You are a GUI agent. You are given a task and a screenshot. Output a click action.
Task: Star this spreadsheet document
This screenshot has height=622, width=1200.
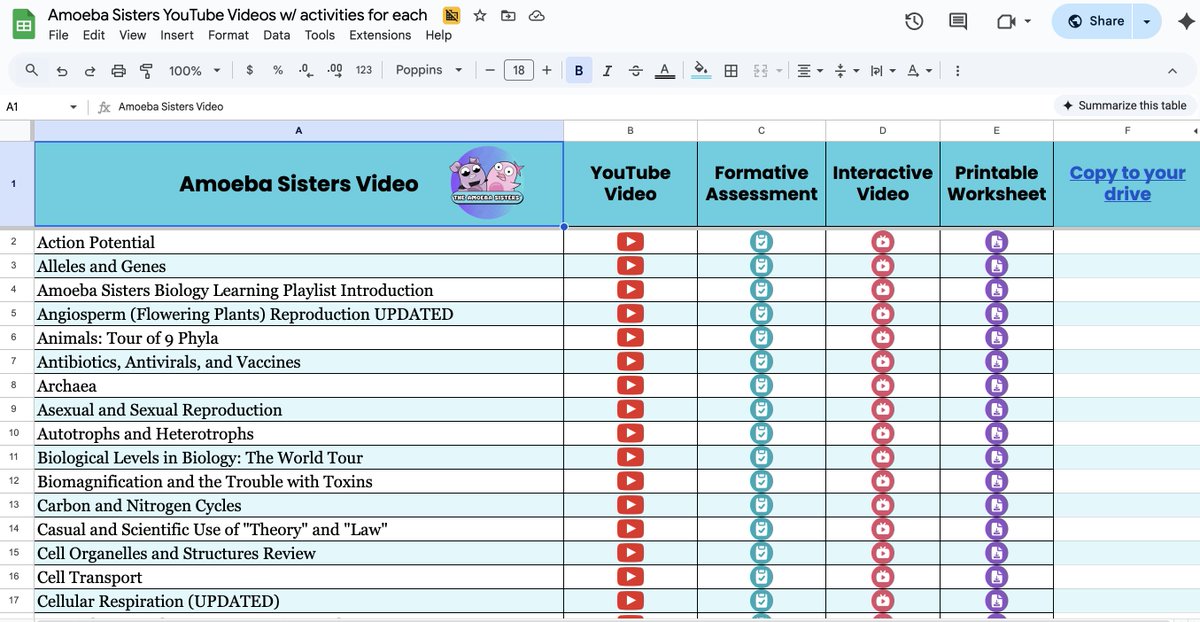[480, 16]
